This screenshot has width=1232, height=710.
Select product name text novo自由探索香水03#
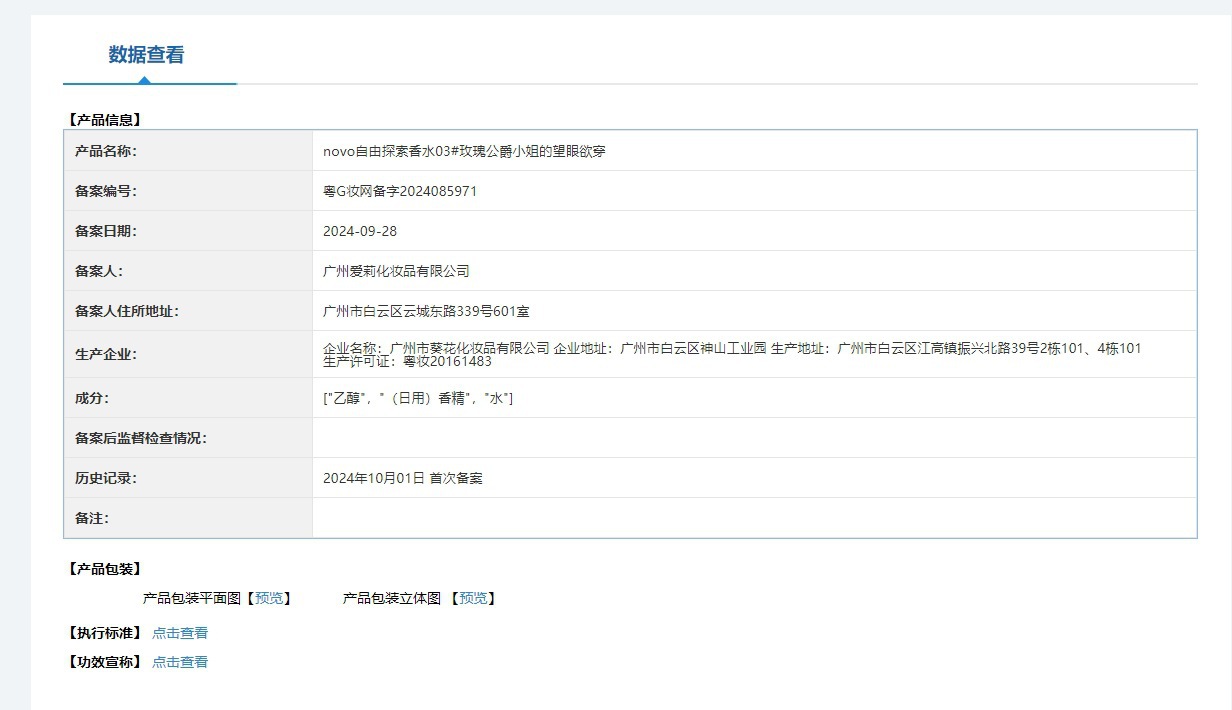click(x=391, y=151)
